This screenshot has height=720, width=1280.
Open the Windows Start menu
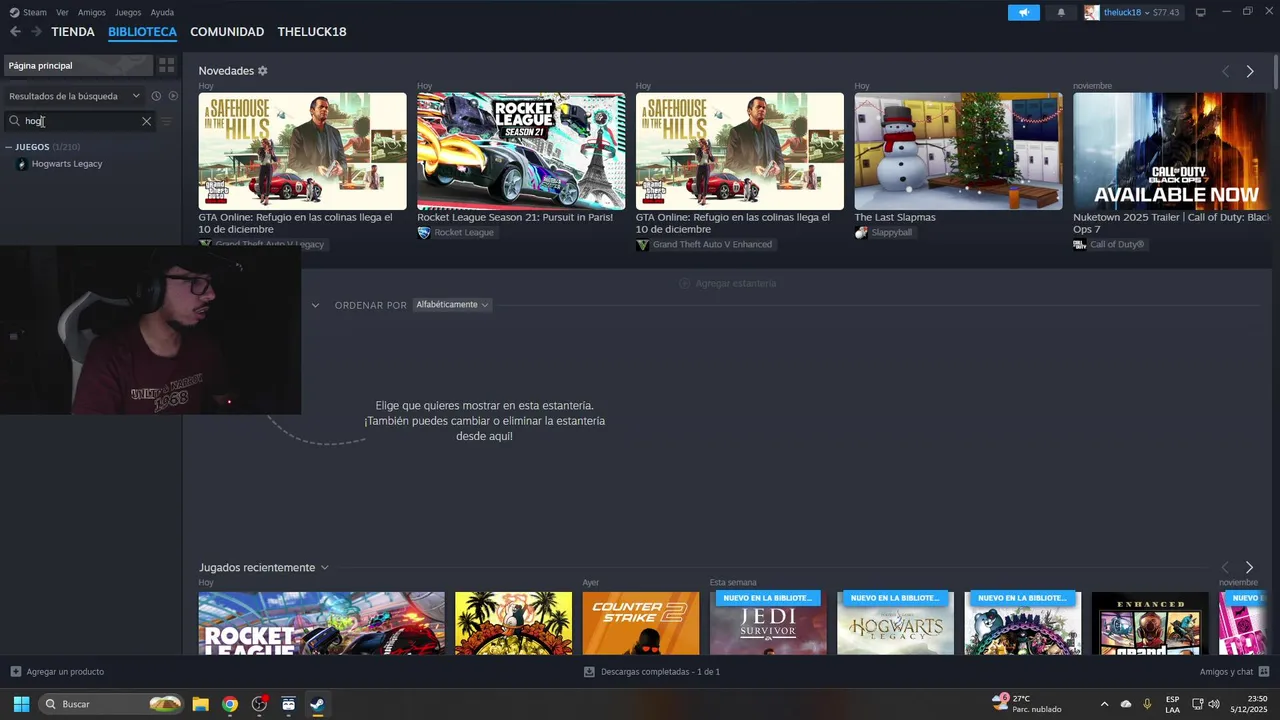pos(21,704)
